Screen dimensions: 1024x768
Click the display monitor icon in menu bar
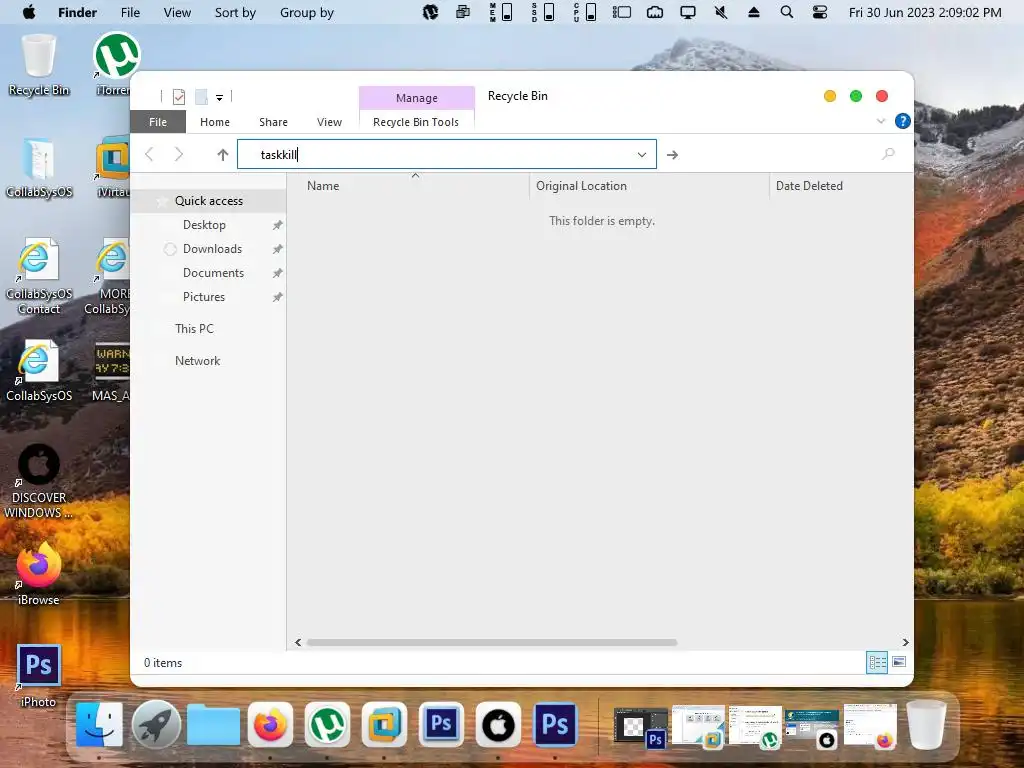coord(688,12)
